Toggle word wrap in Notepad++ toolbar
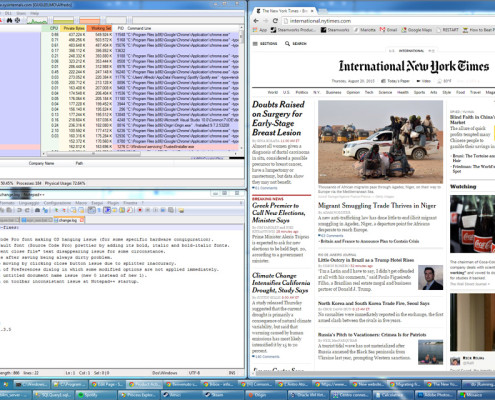 pos(91,210)
